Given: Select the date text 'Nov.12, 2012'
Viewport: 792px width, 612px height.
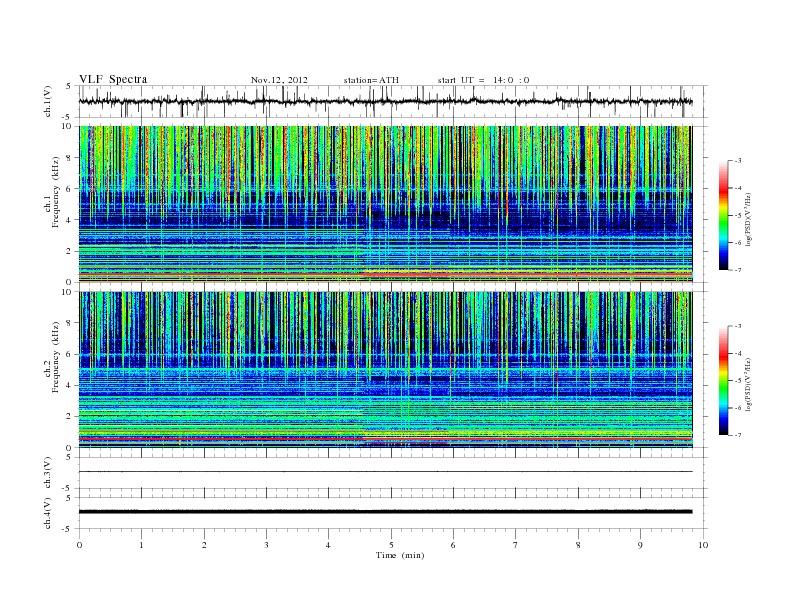Looking at the screenshot, I should click(x=279, y=80).
